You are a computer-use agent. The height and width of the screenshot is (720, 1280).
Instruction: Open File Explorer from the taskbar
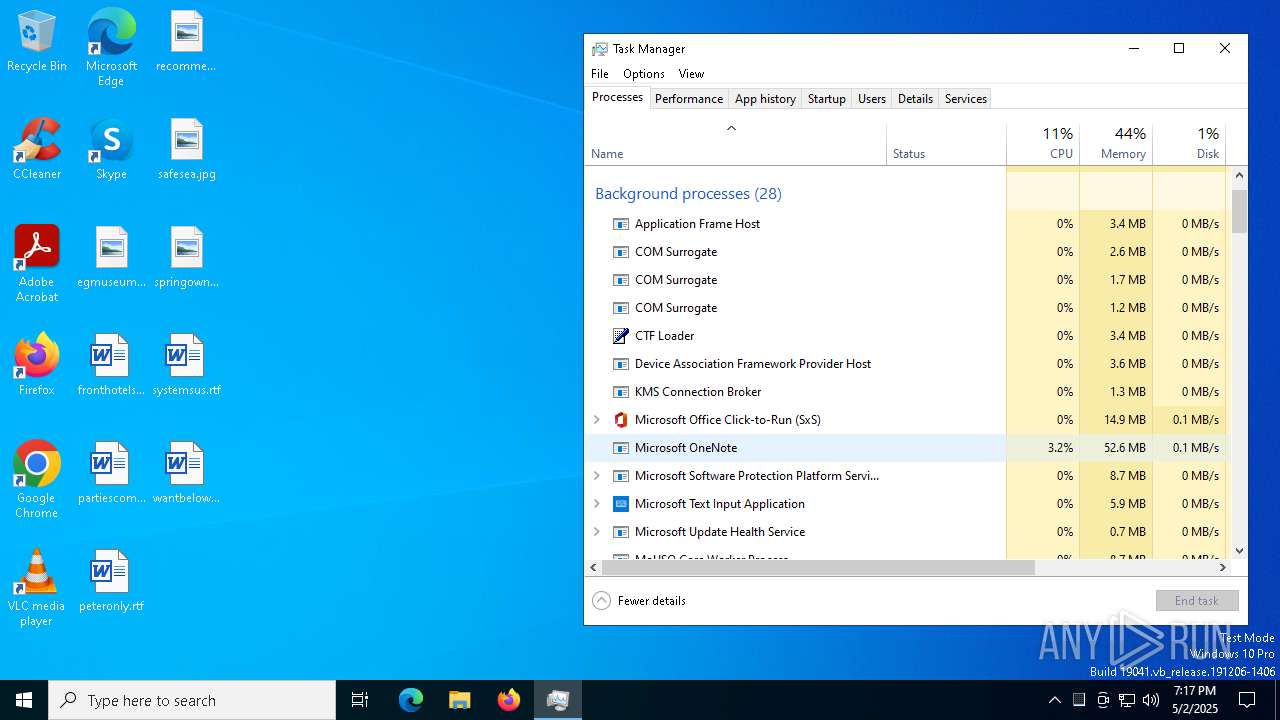460,700
